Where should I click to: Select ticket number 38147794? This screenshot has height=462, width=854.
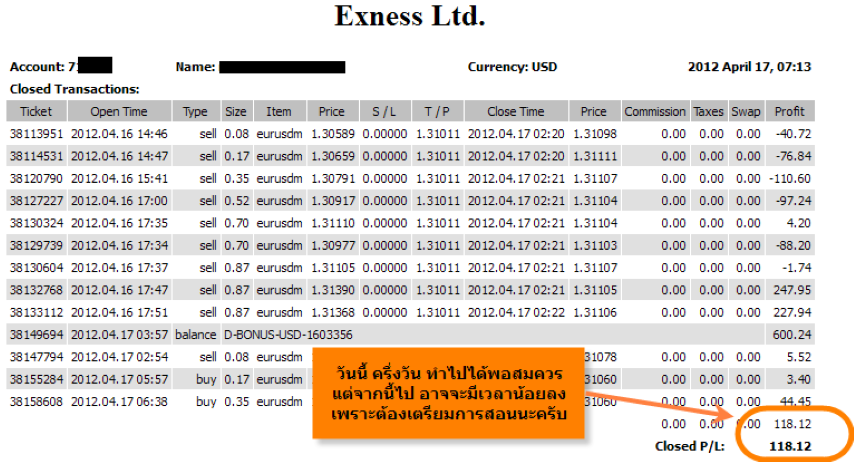[36, 357]
